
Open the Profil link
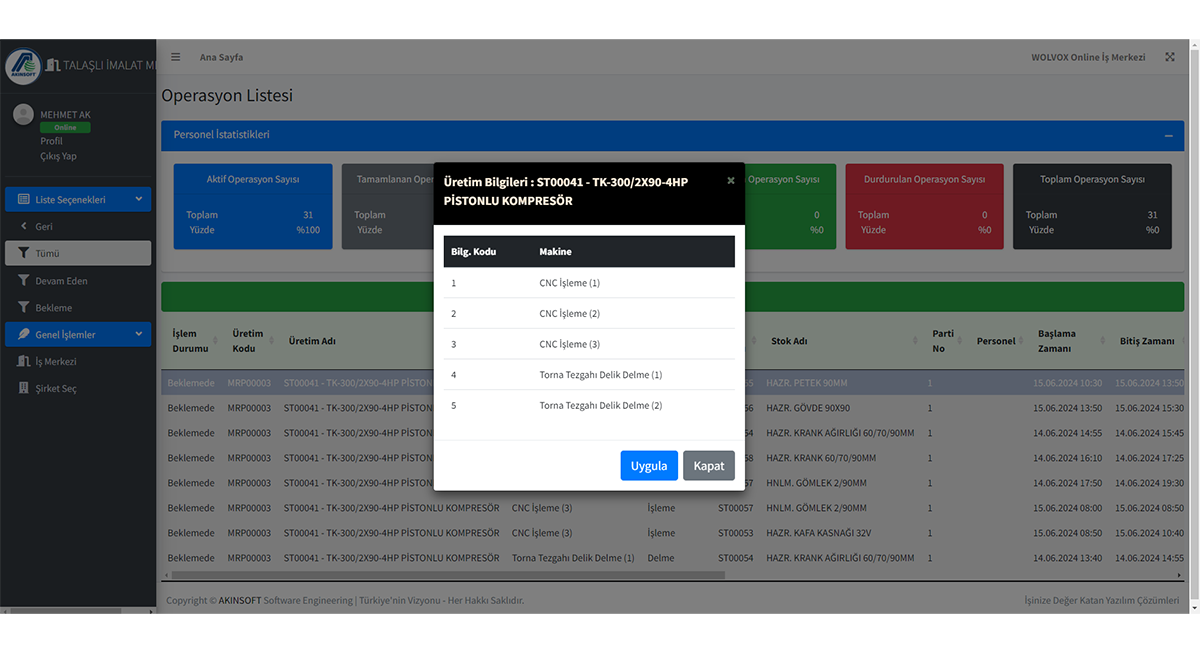point(51,141)
